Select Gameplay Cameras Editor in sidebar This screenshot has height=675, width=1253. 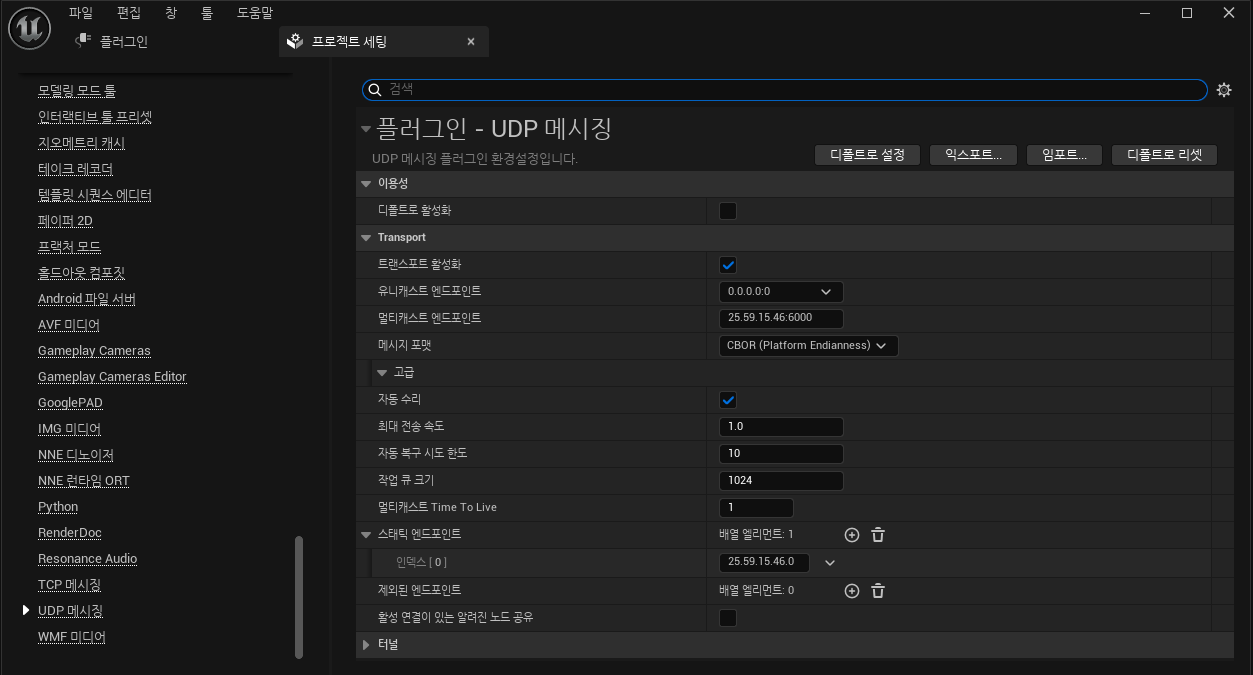tap(112, 377)
